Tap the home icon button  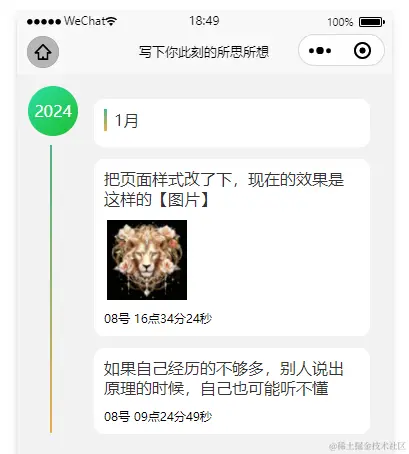click(x=43, y=52)
